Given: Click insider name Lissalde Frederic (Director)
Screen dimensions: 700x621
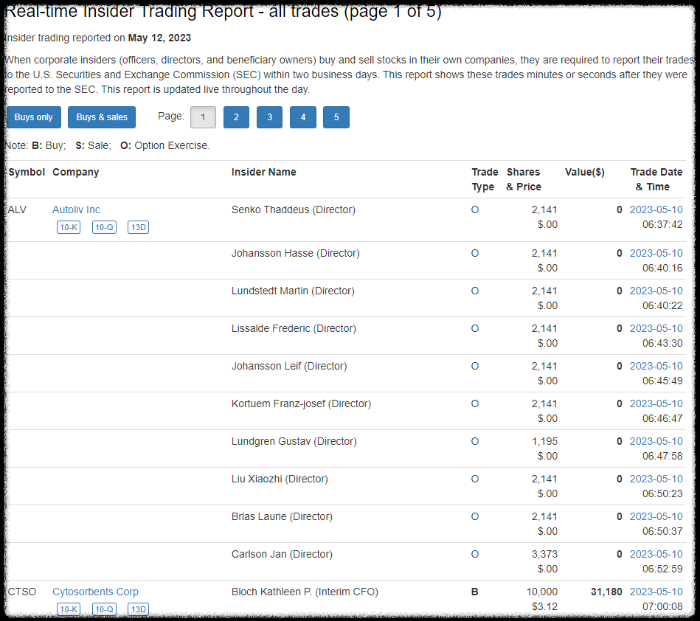Looking at the screenshot, I should [x=294, y=328].
